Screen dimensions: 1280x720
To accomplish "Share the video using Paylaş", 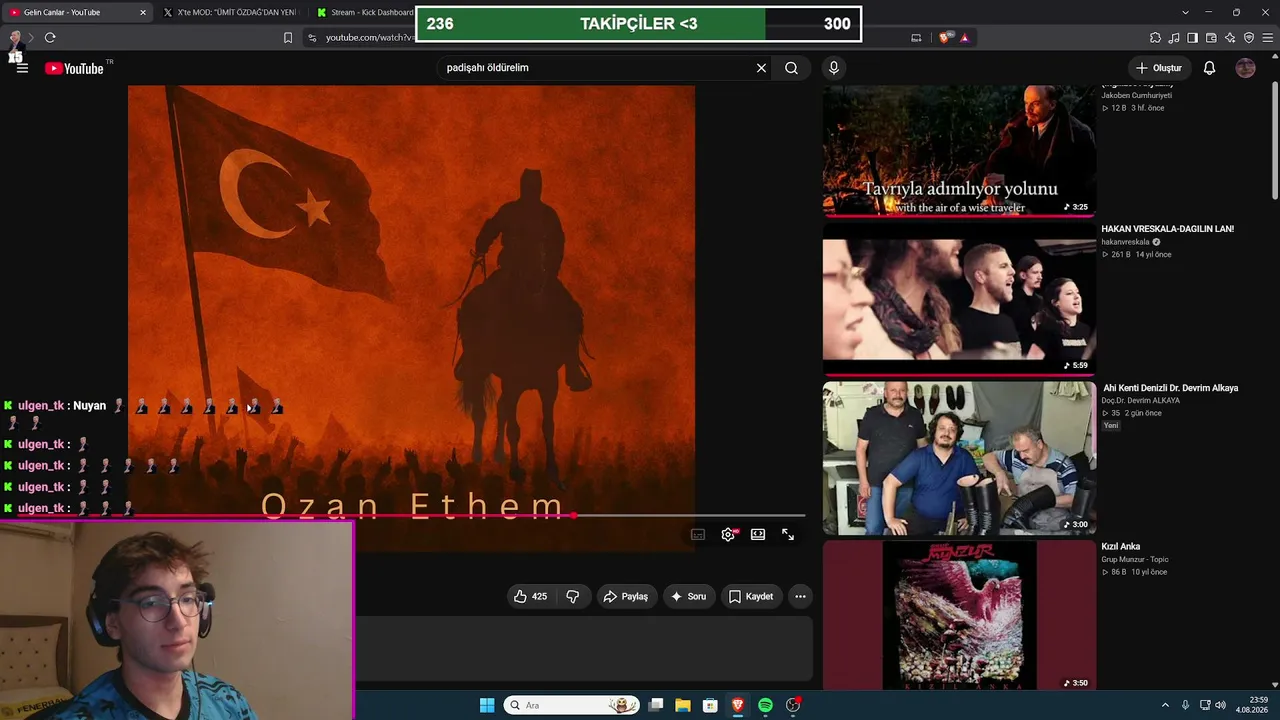I will 625,596.
